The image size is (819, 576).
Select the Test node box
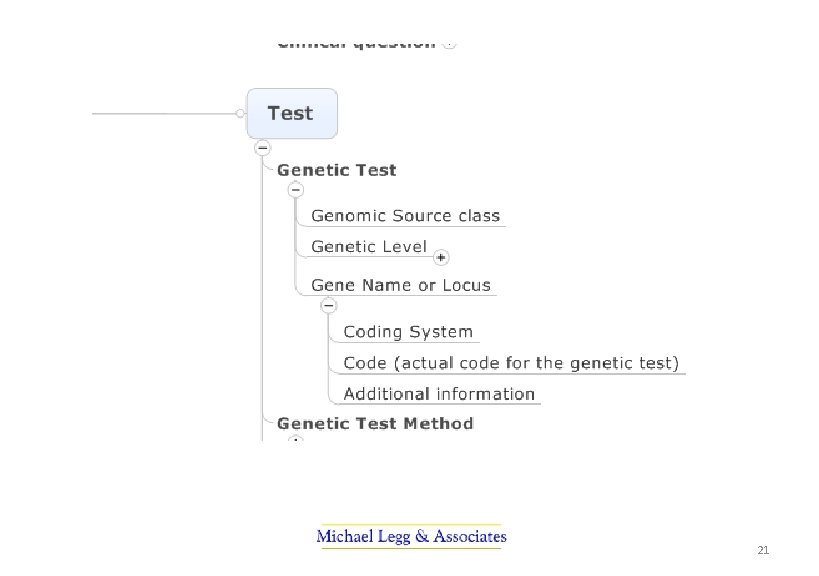291,113
